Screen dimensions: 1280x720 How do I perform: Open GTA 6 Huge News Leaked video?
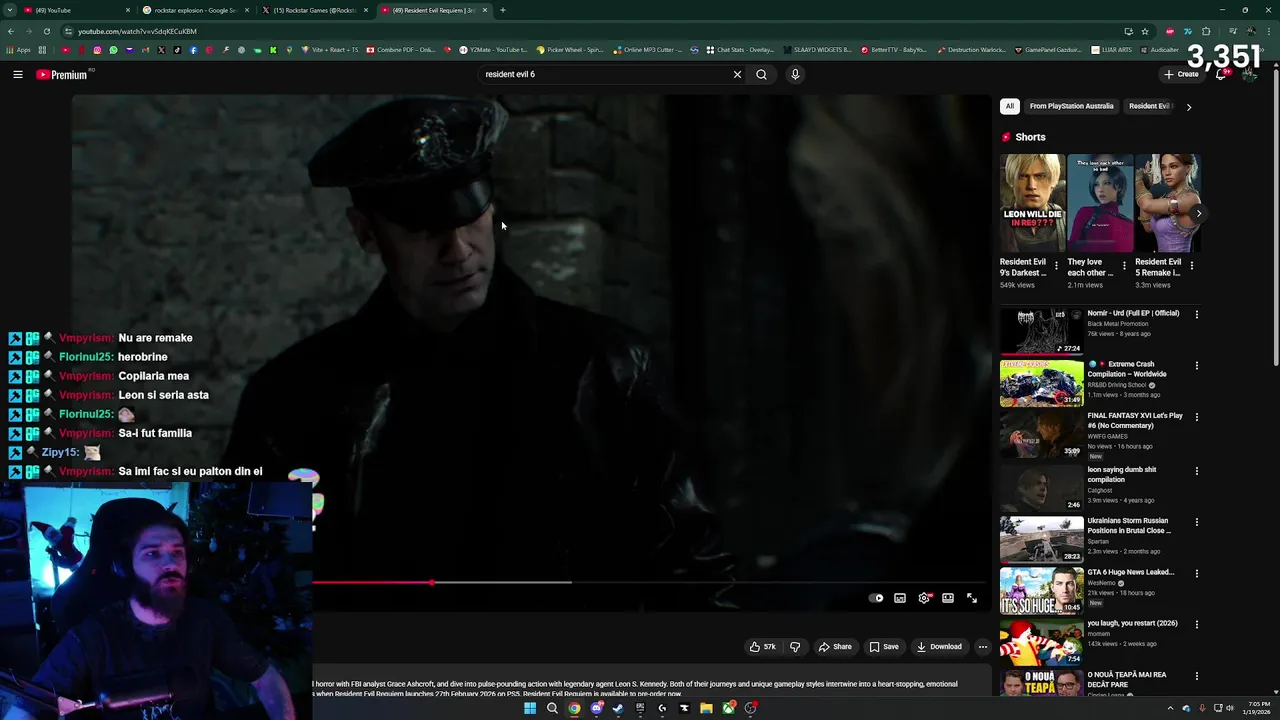(1041, 590)
